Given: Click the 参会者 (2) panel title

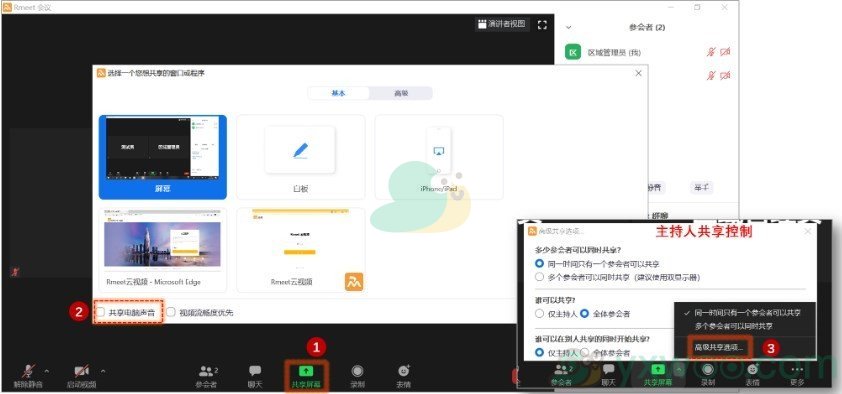Looking at the screenshot, I should click(x=647, y=27).
